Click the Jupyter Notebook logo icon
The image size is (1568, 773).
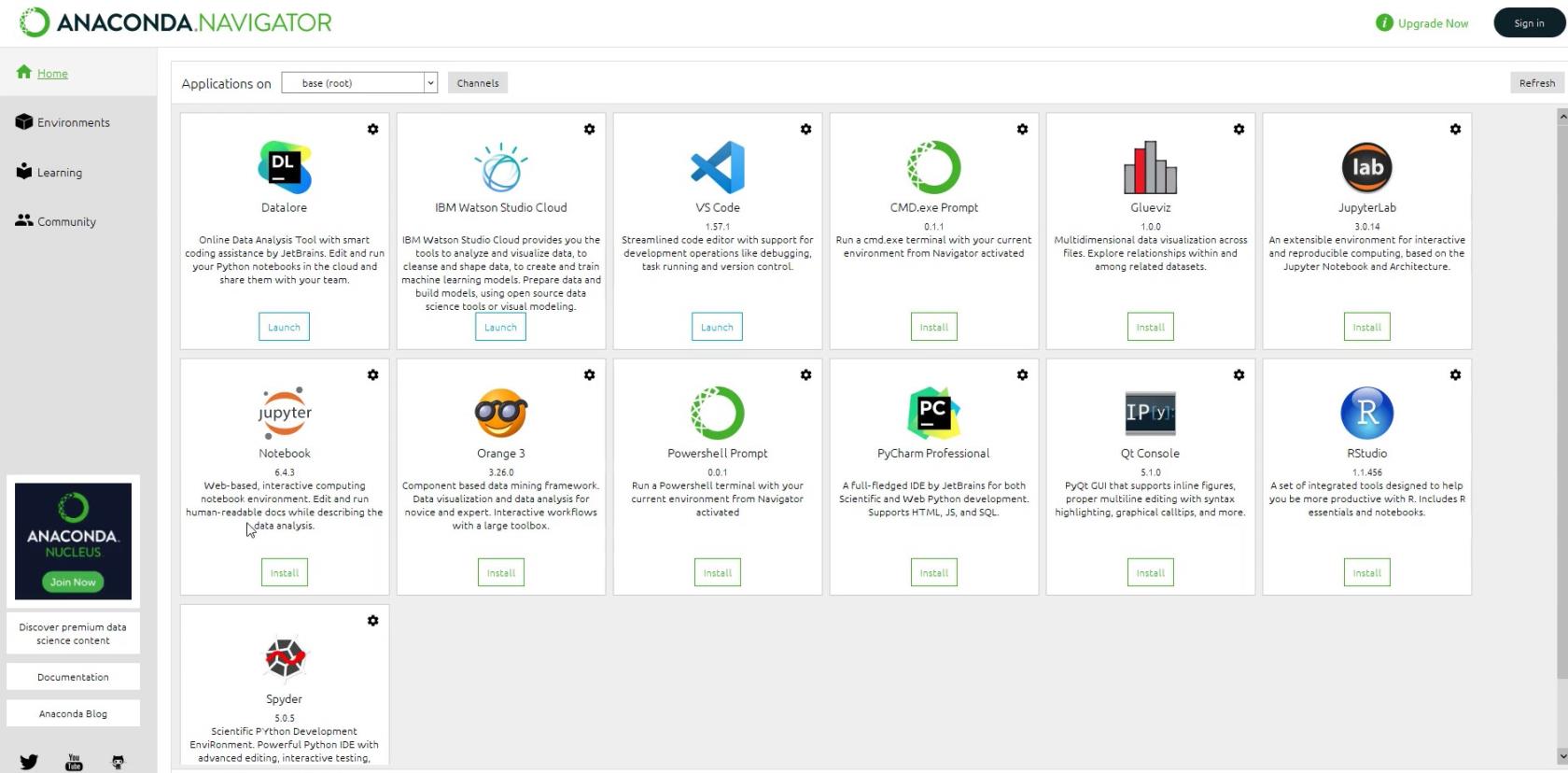pos(285,413)
